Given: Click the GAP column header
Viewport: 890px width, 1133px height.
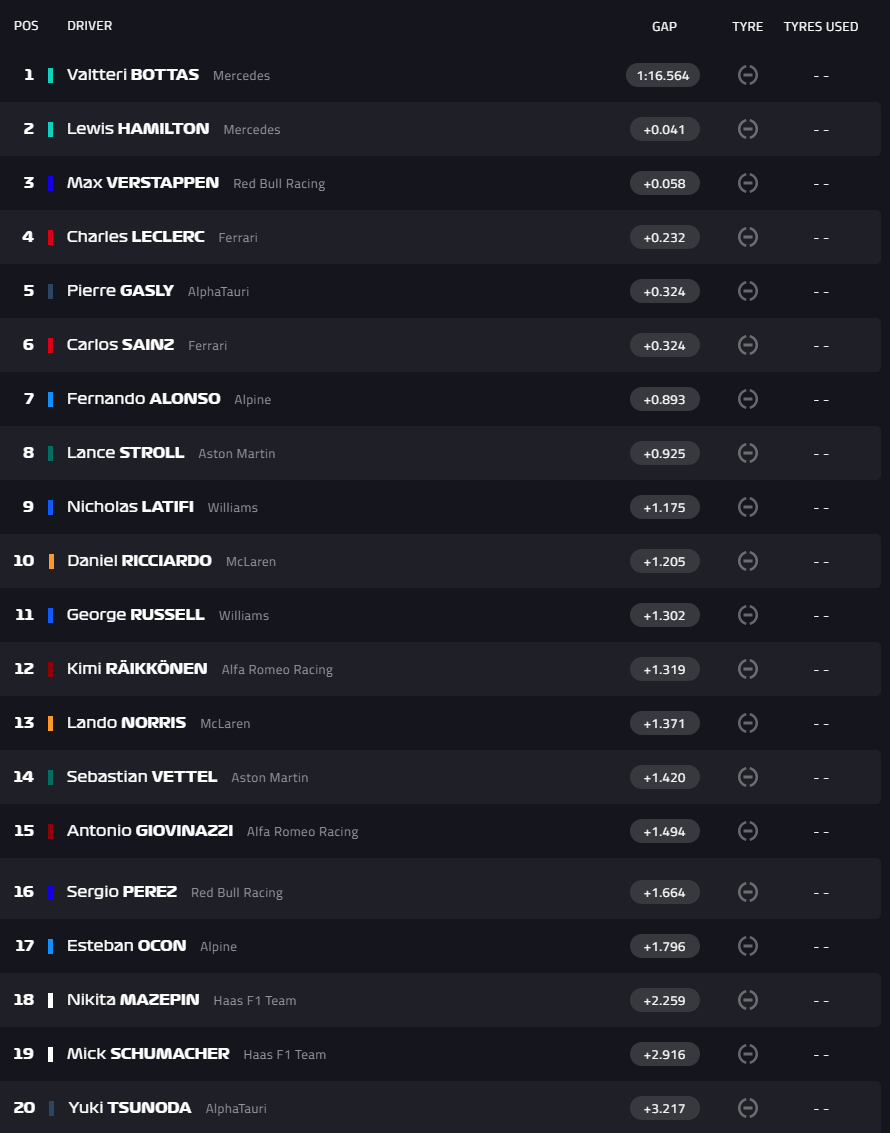Looking at the screenshot, I should (665, 27).
